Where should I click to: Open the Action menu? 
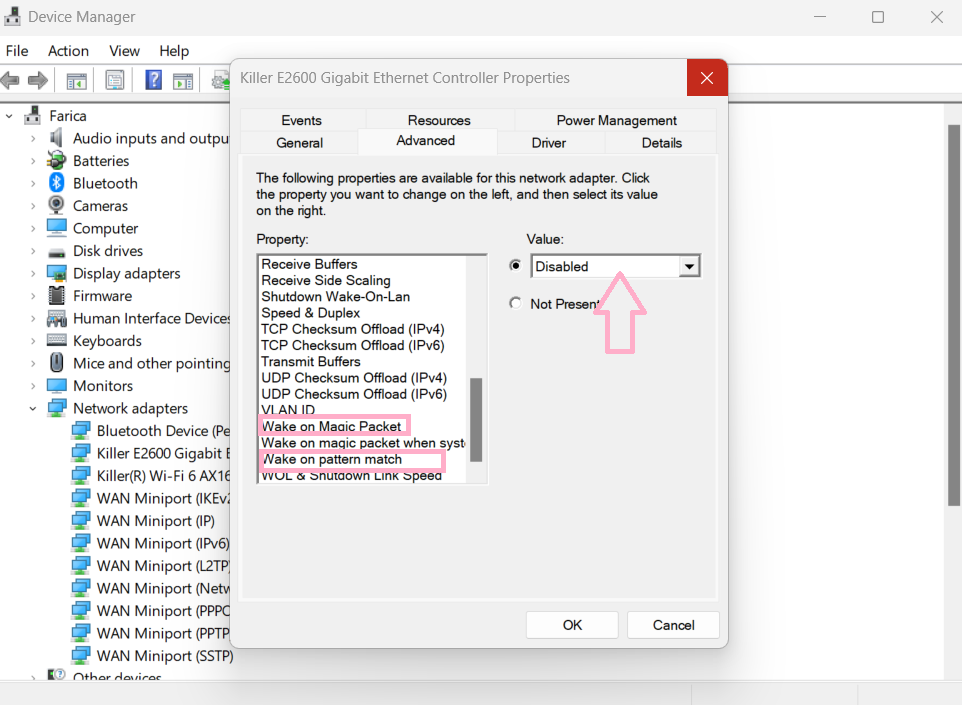pyautogui.click(x=68, y=51)
